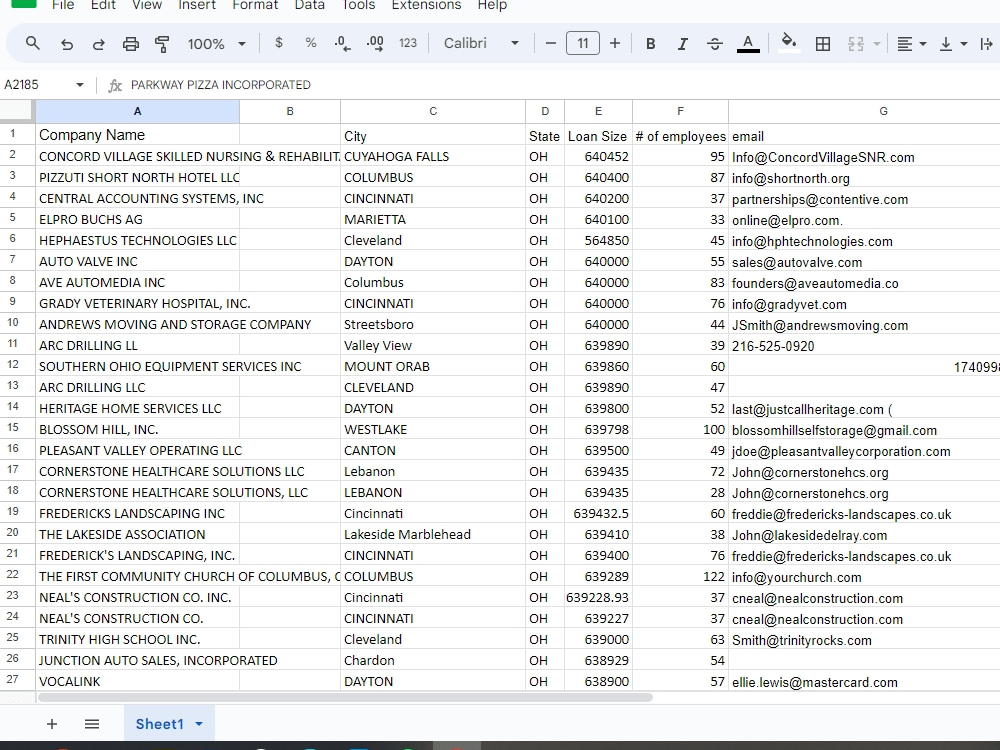Screen dimensions: 1000x750
Task: Show all sheets list icon
Action: click(92, 724)
